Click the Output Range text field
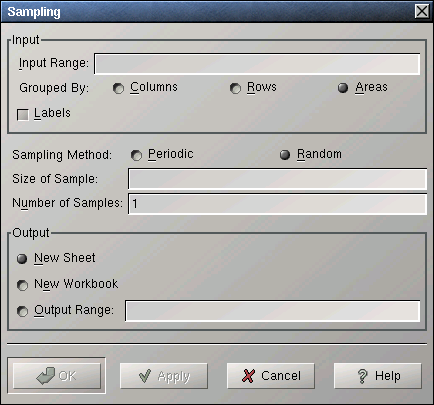The height and width of the screenshot is (405, 434). pyautogui.click(x=273, y=311)
